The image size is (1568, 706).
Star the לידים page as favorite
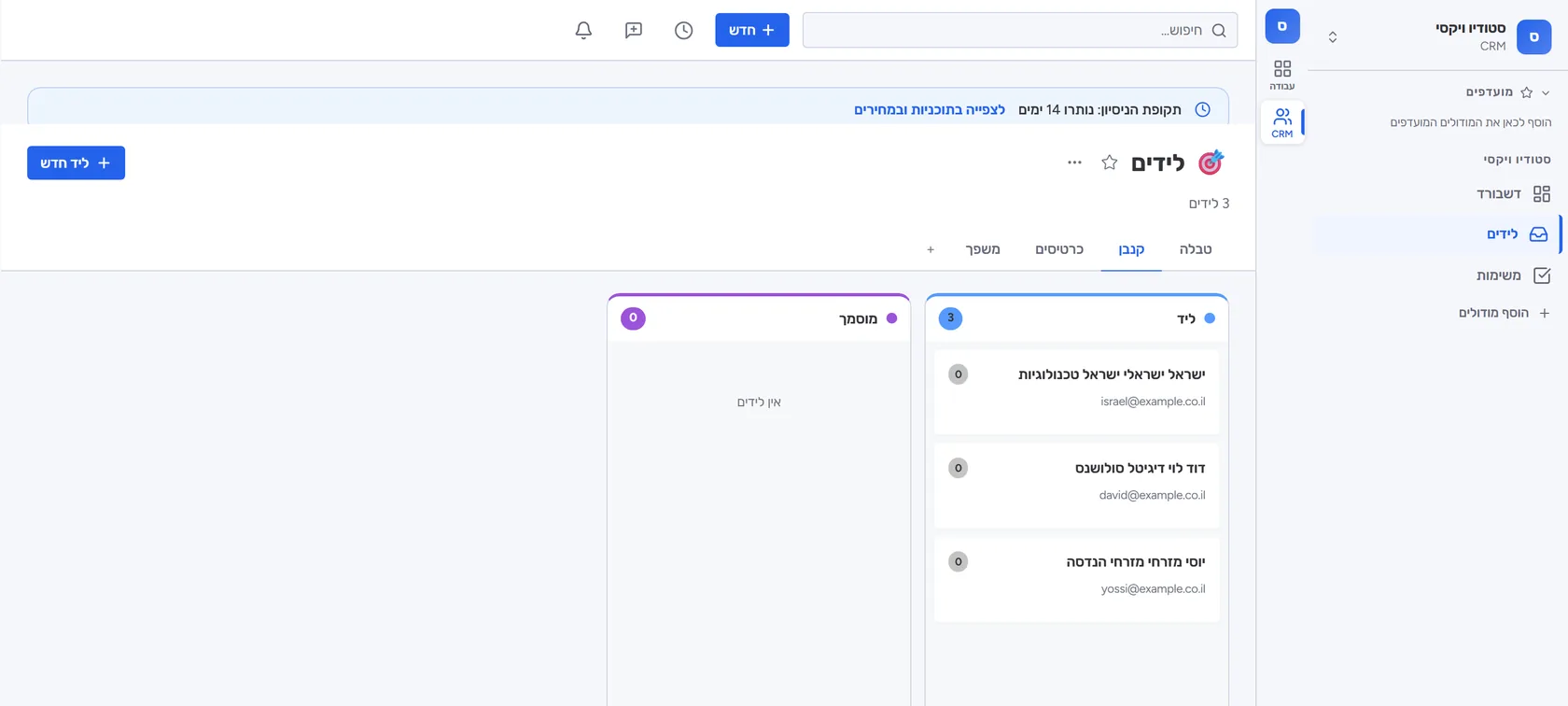pos(1109,162)
